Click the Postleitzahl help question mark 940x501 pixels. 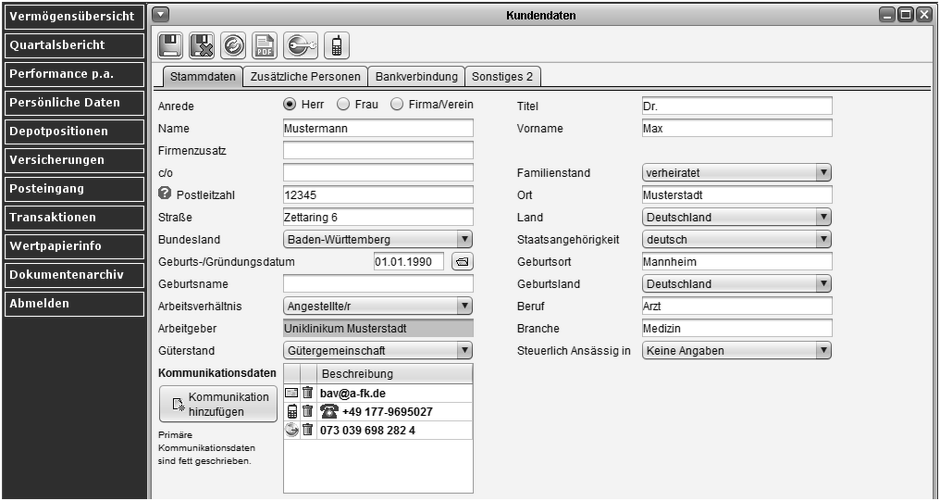[x=165, y=194]
